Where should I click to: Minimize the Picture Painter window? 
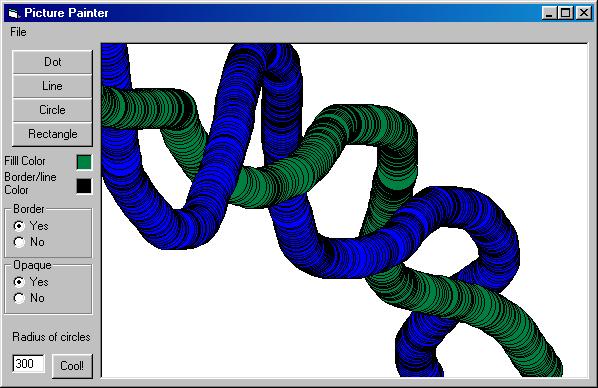[549, 13]
